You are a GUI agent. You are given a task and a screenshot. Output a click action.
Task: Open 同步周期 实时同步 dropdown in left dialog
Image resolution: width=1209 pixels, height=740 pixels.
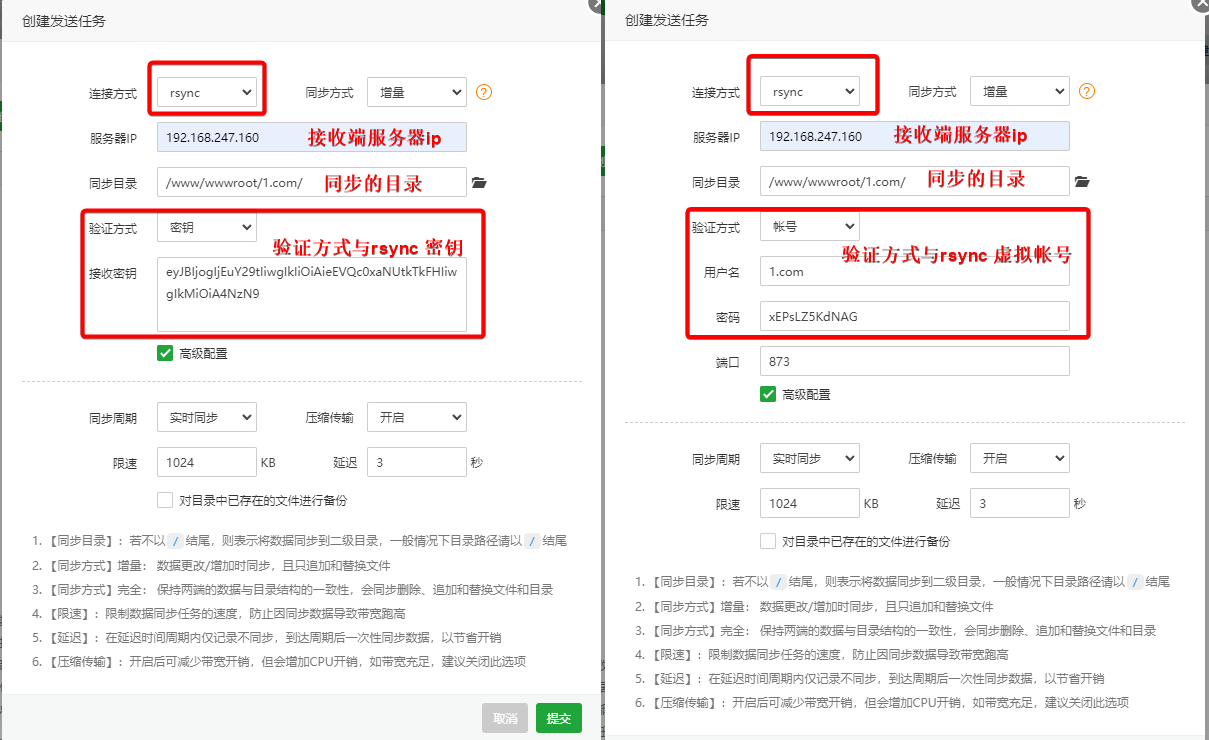[207, 417]
